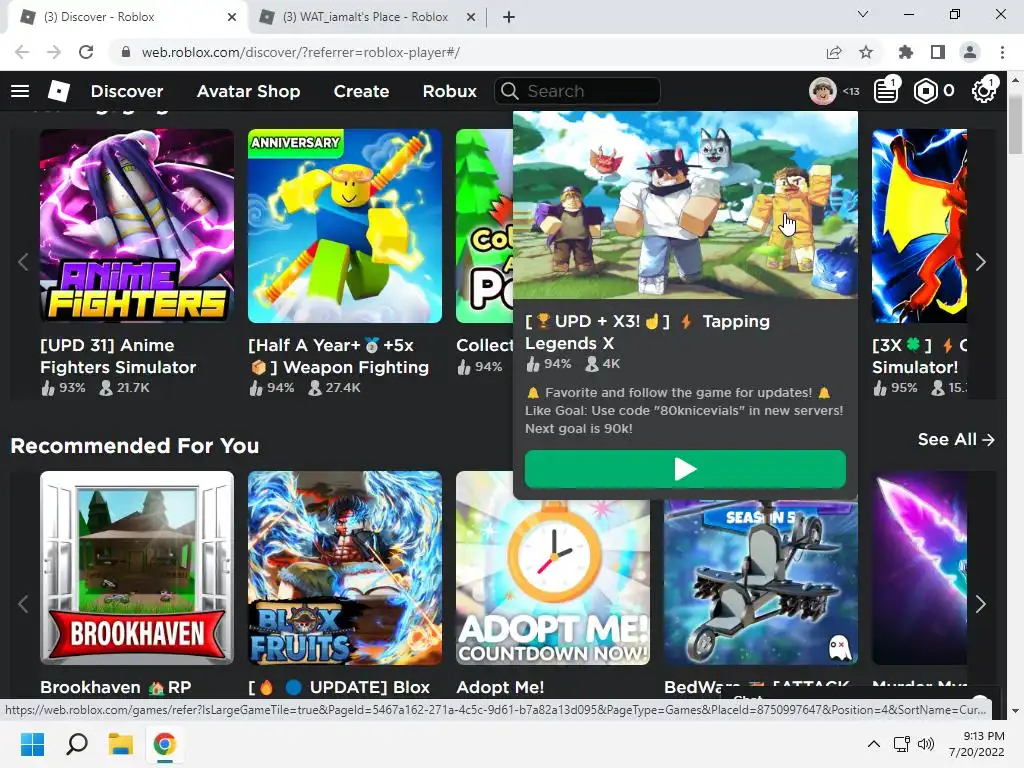1024x768 pixels.
Task: Click the user avatar profile picture
Action: (822, 91)
